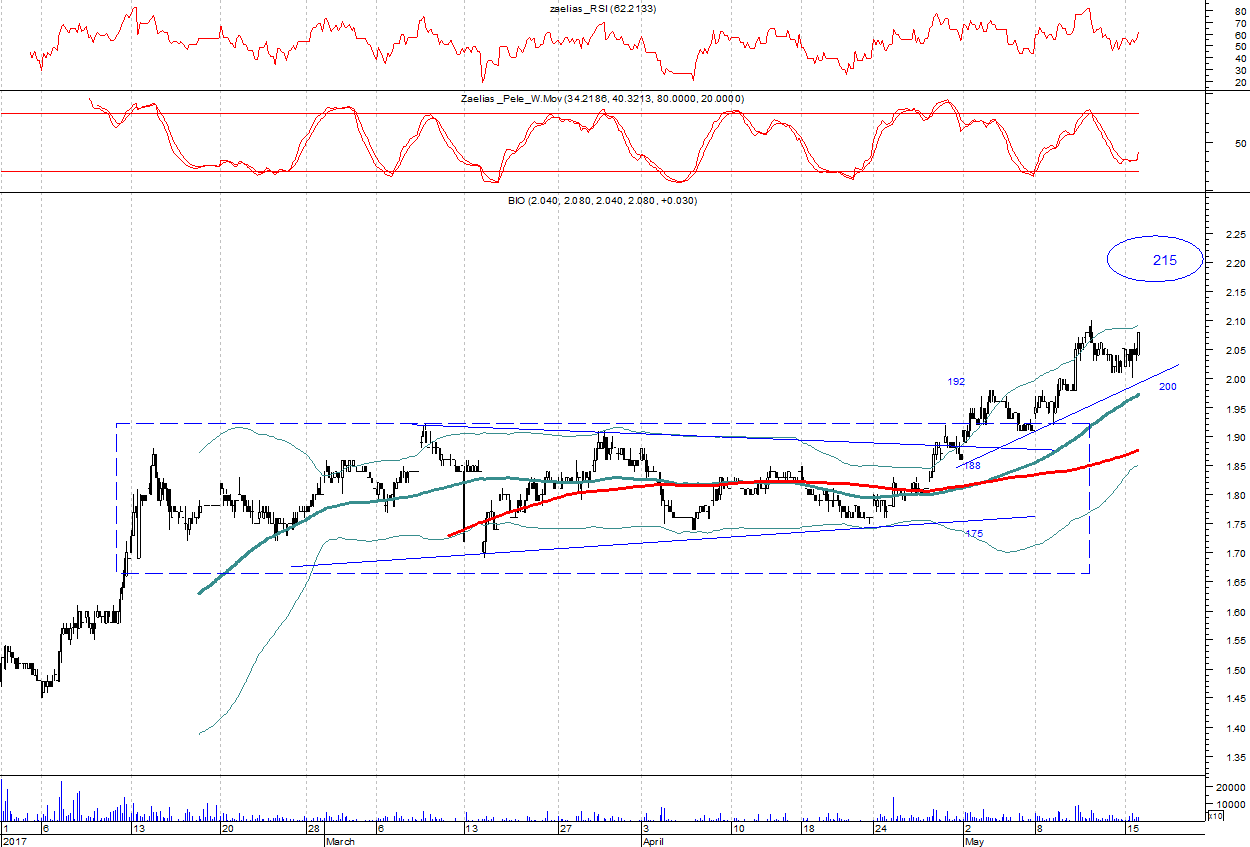This screenshot has height=847, width=1250.
Task: Click the blue 175 annotation label
Action: click(x=974, y=534)
